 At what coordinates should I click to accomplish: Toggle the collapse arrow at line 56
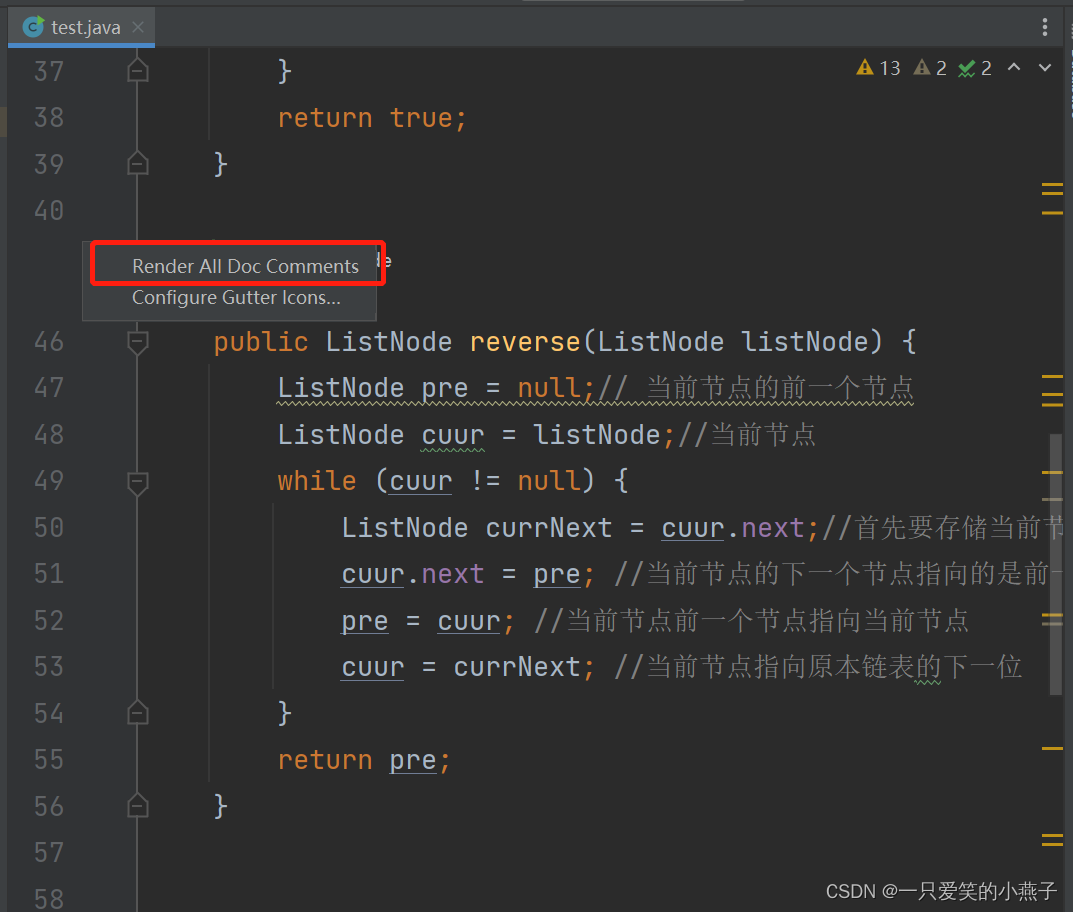click(x=137, y=805)
